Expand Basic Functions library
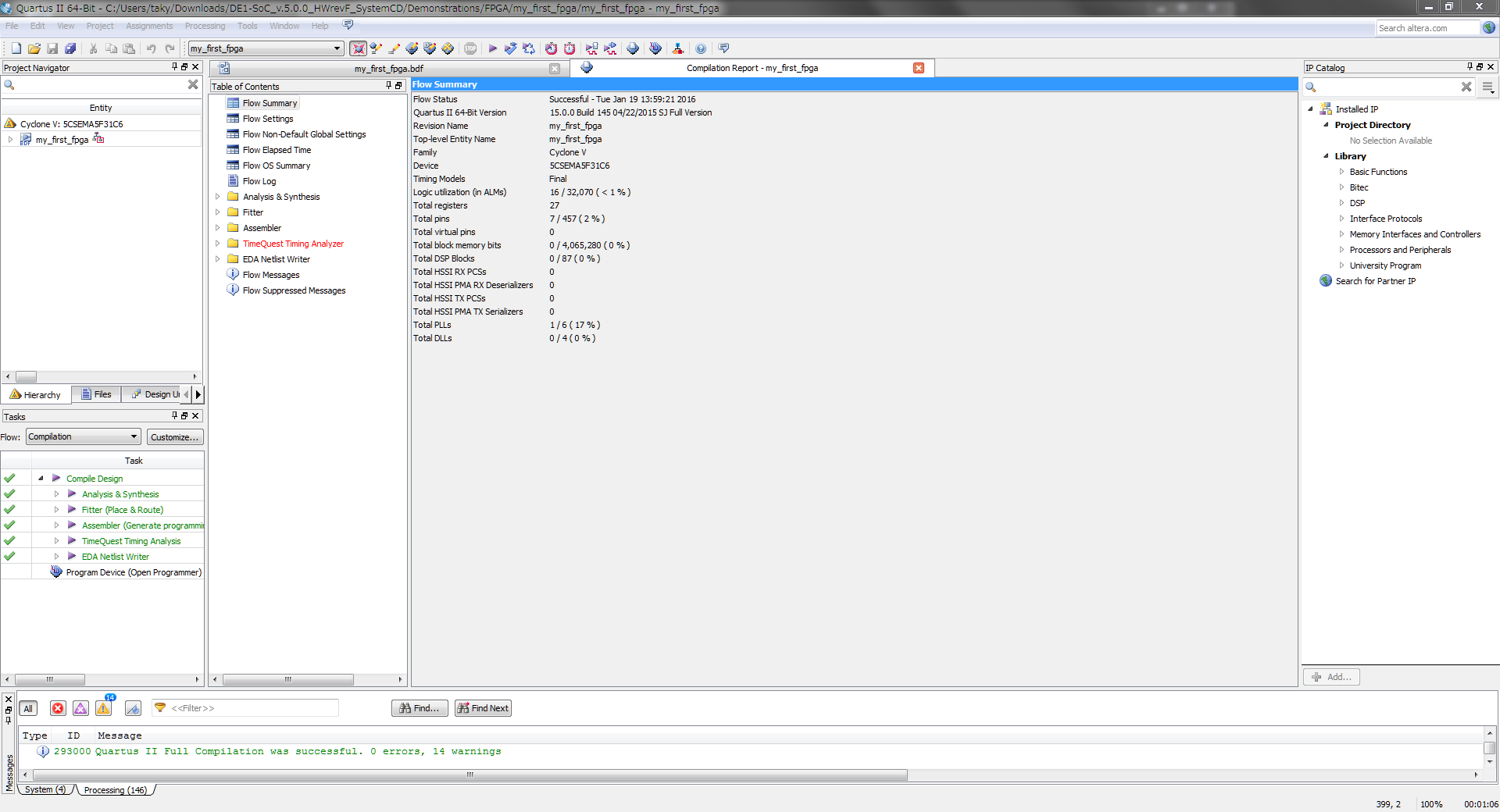1500x812 pixels. tap(1341, 172)
